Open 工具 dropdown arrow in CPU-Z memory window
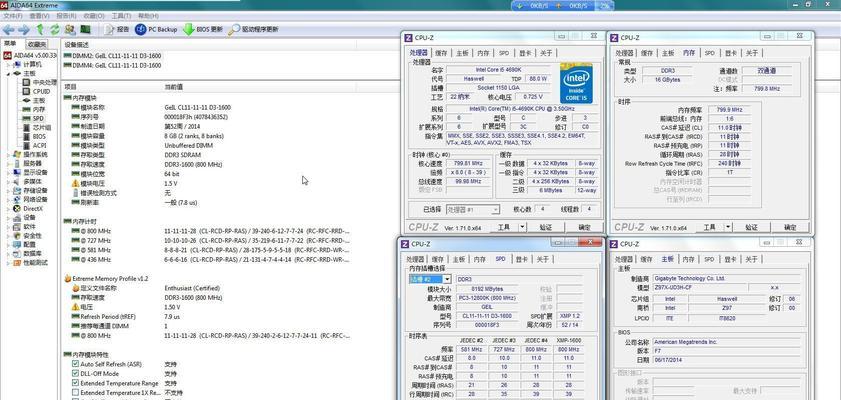Screen dimensions: 841x400 coord(729,227)
